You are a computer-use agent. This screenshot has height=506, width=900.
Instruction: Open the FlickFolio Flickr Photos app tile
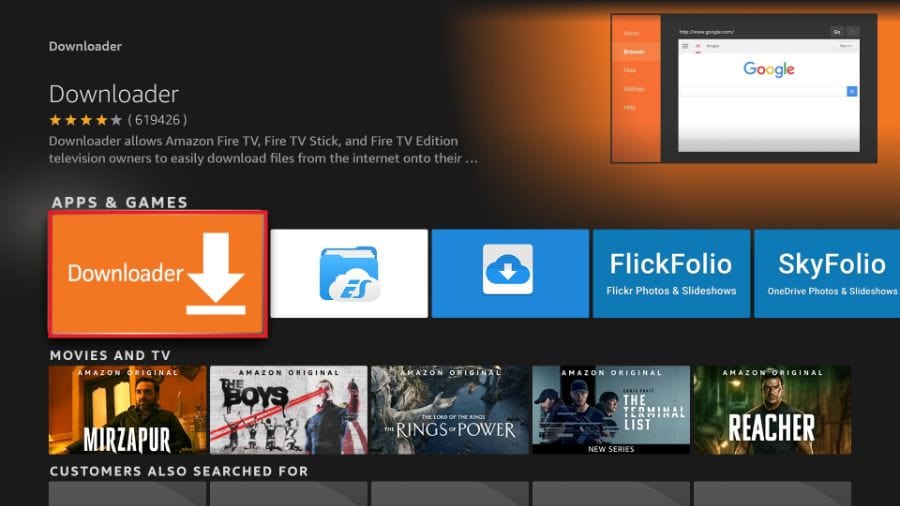(672, 274)
